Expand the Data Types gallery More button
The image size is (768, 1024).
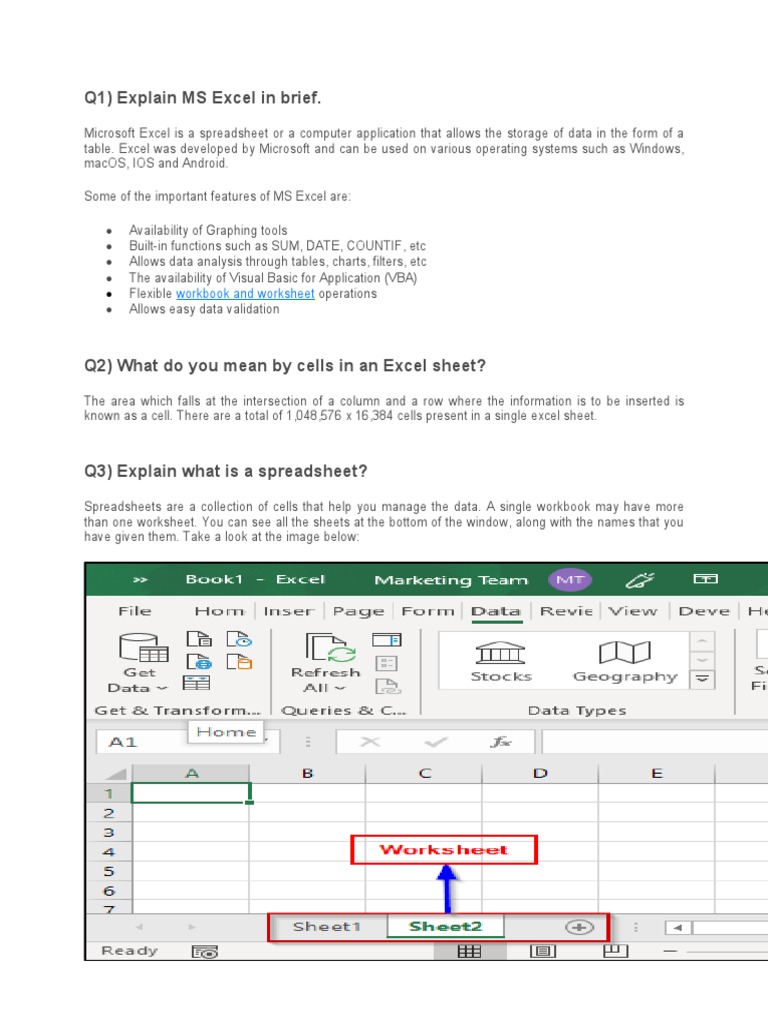pyautogui.click(x=702, y=679)
